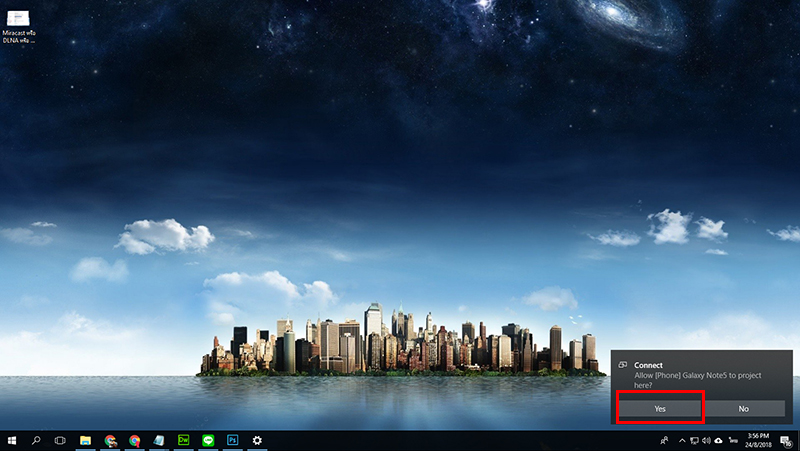Open the Chrome icon with red badge
The image size is (800, 451).
coord(135,440)
